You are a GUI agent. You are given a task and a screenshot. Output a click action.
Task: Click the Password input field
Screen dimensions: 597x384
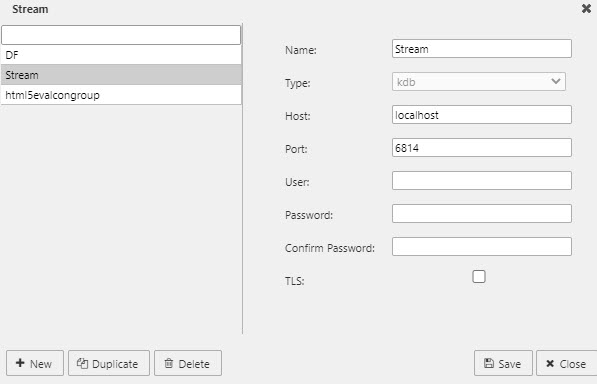[482, 214]
